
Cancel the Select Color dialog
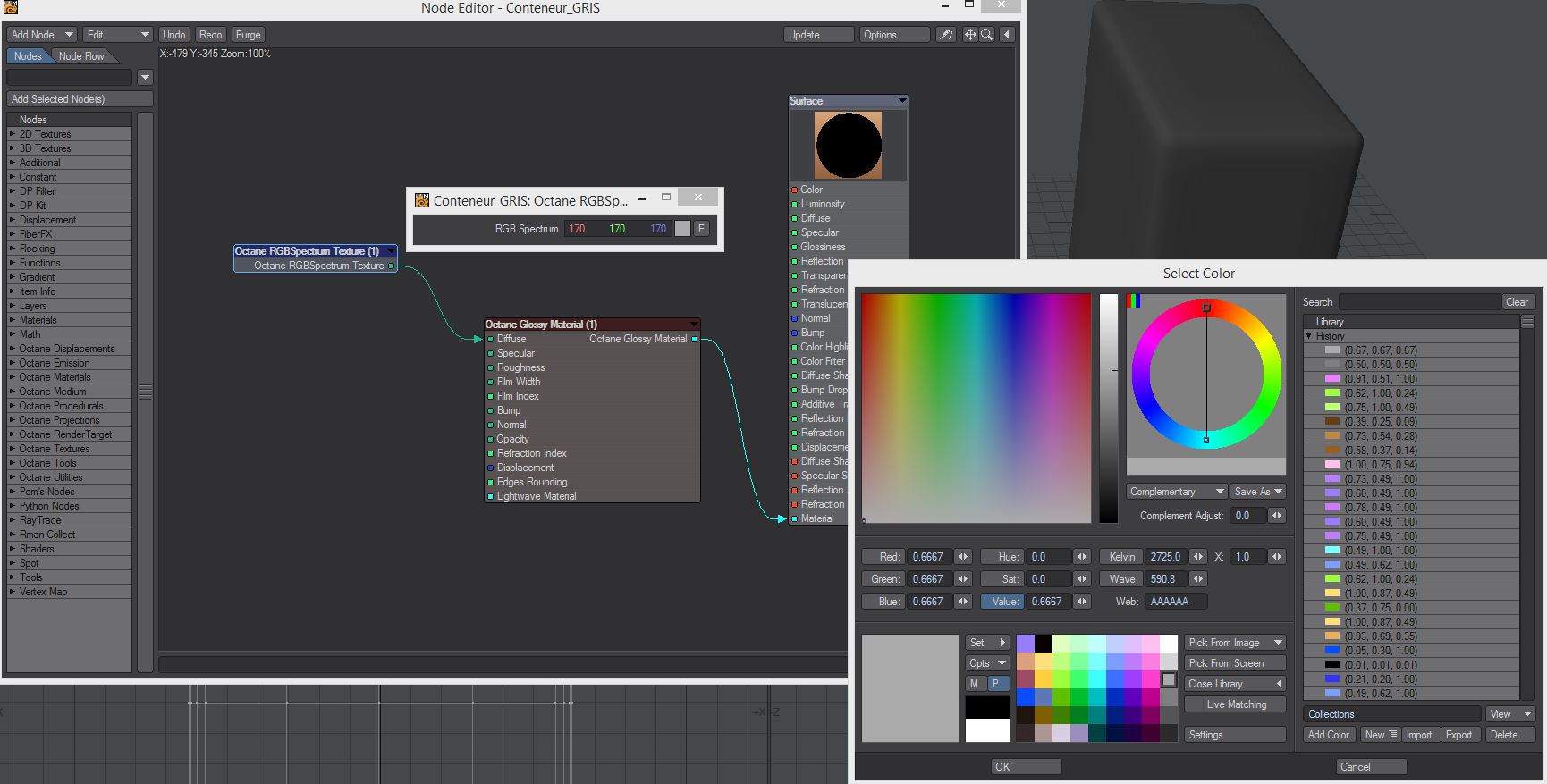coord(1372,767)
